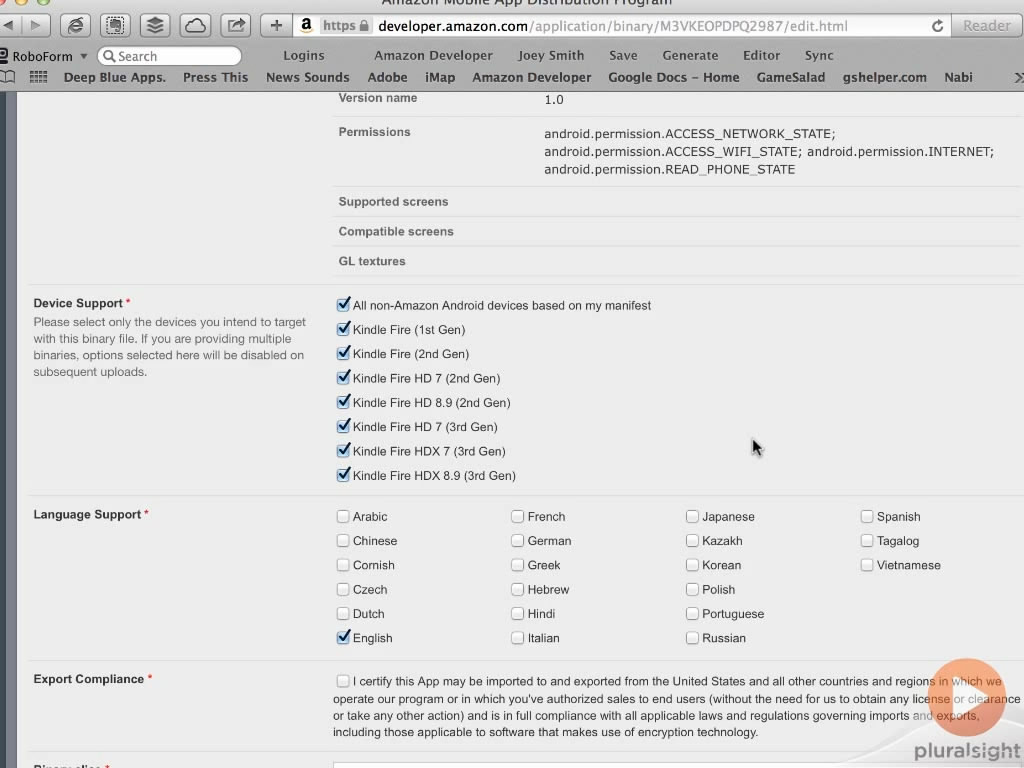Reload the page with refresh icon
Viewport: 1024px width, 768px height.
pos(937,26)
